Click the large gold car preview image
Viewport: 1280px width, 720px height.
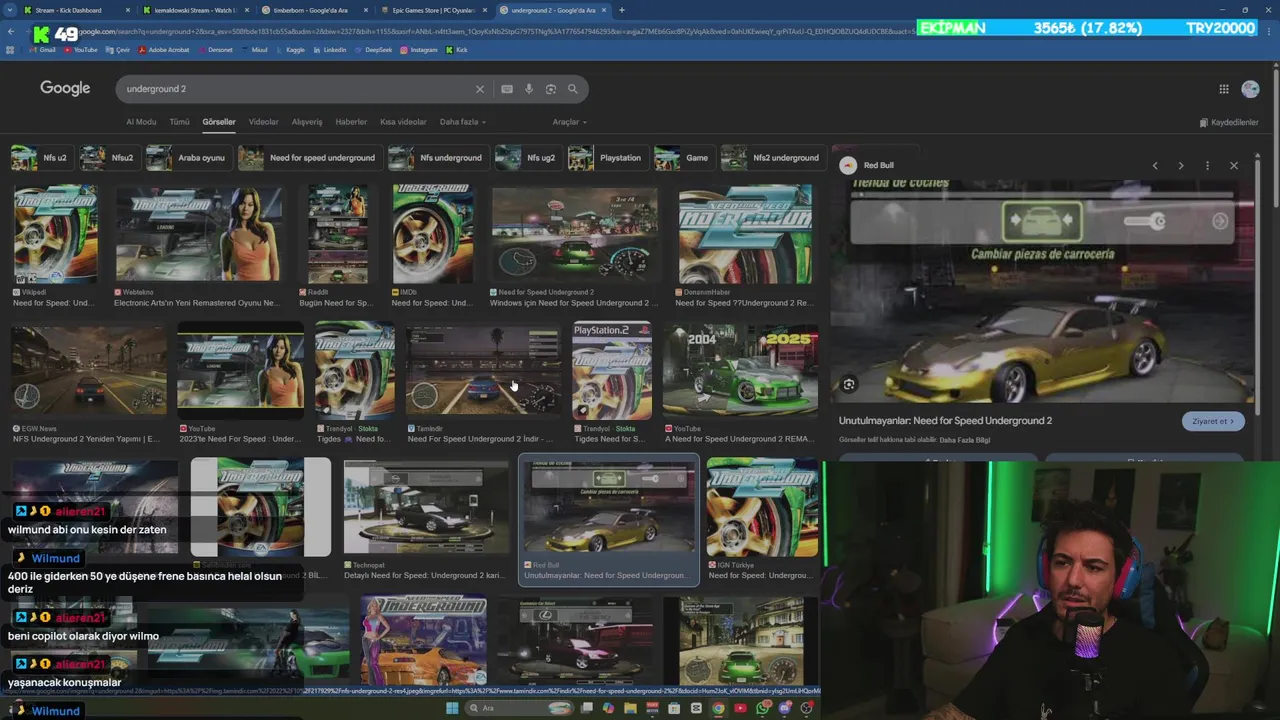pos(1042,291)
